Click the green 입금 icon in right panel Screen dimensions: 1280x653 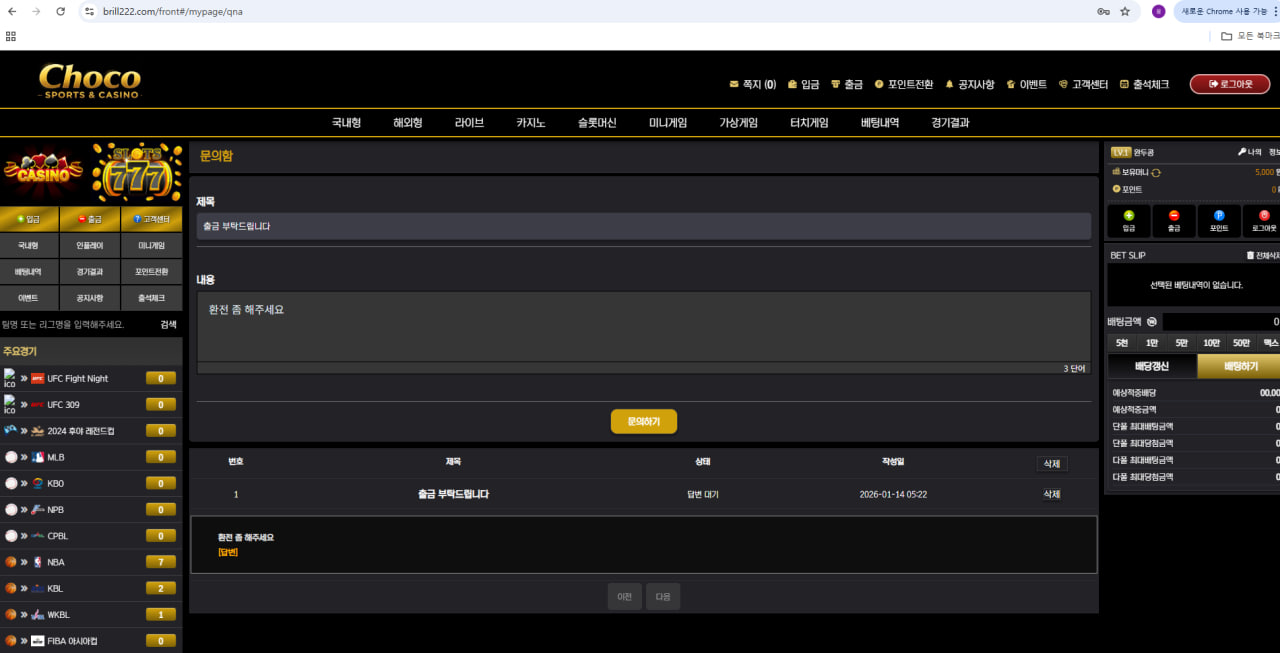1129,216
